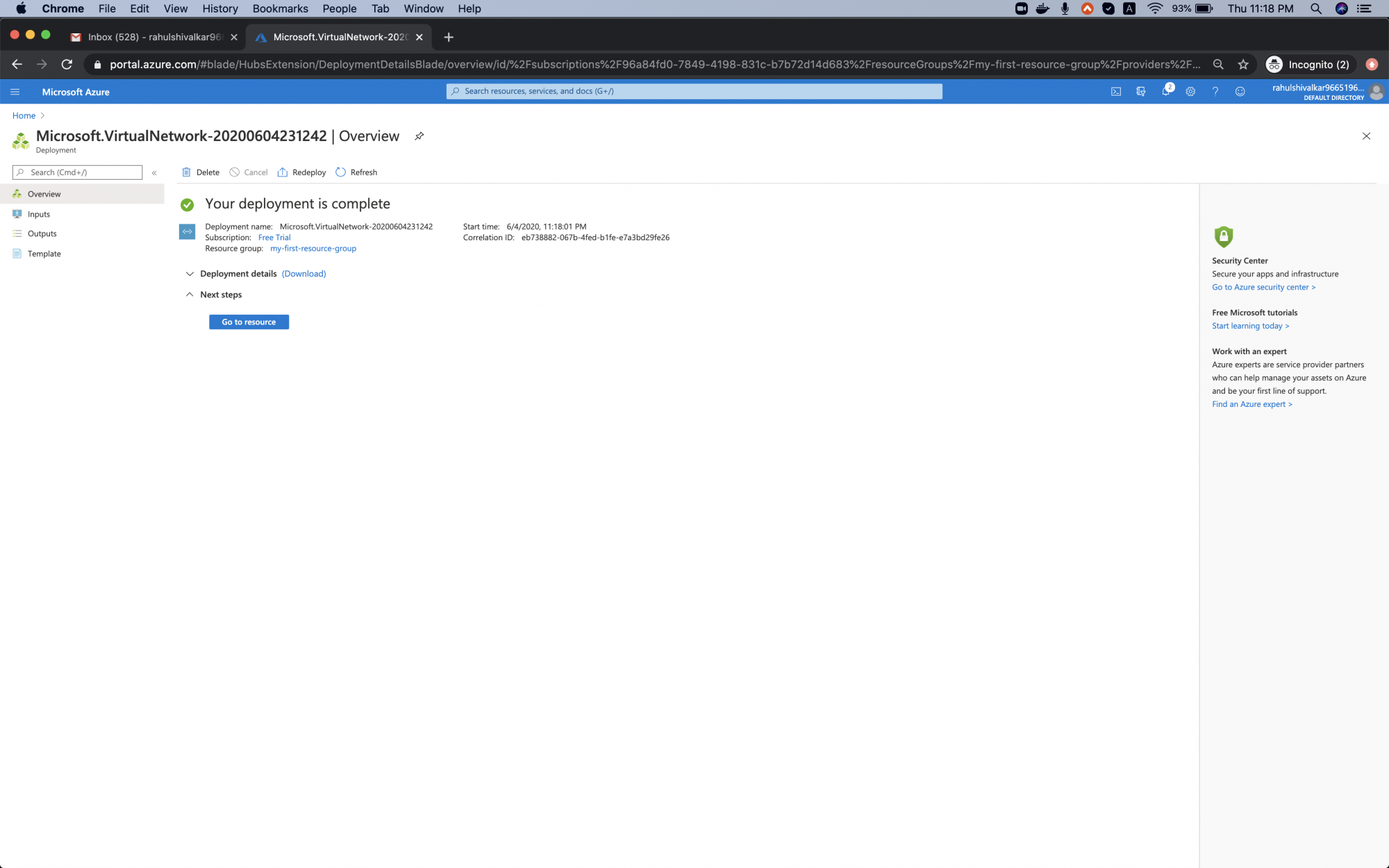This screenshot has width=1389, height=868.
Task: Open the my-first-resource-group link
Action: pyautogui.click(x=313, y=248)
